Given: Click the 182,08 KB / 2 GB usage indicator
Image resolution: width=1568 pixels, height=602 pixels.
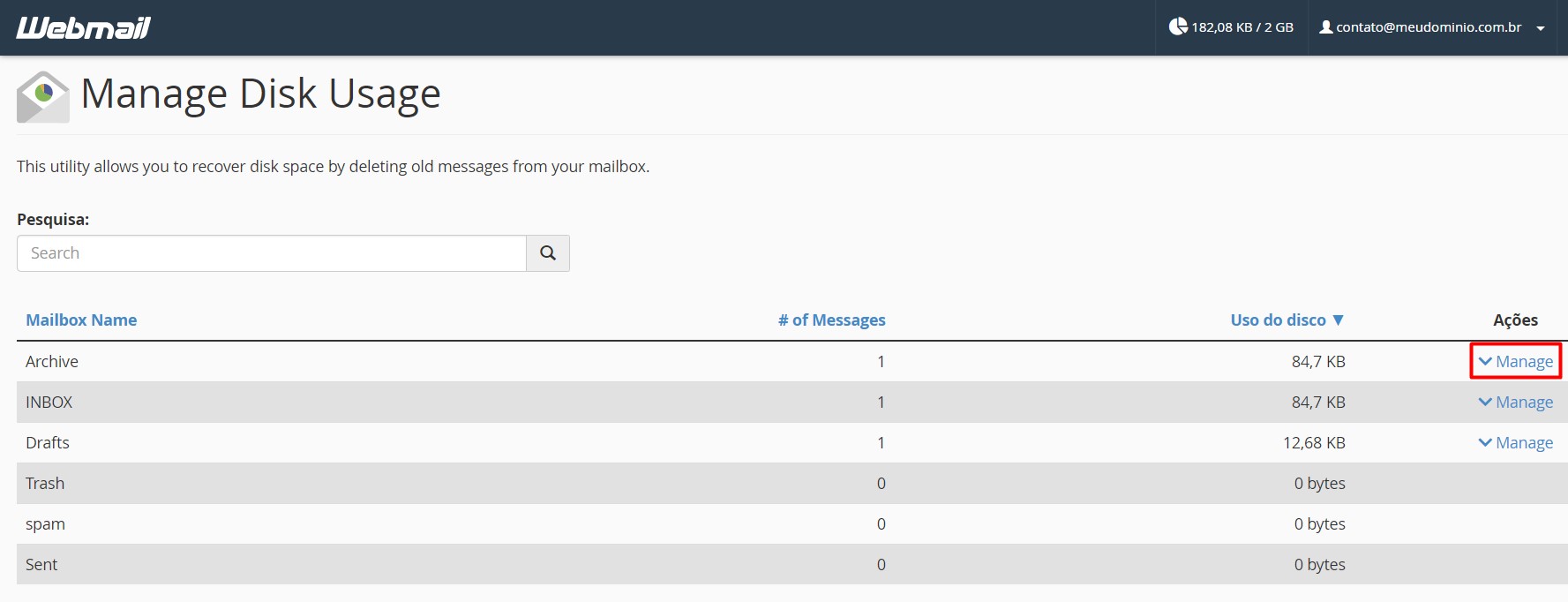Looking at the screenshot, I should tap(1232, 27).
